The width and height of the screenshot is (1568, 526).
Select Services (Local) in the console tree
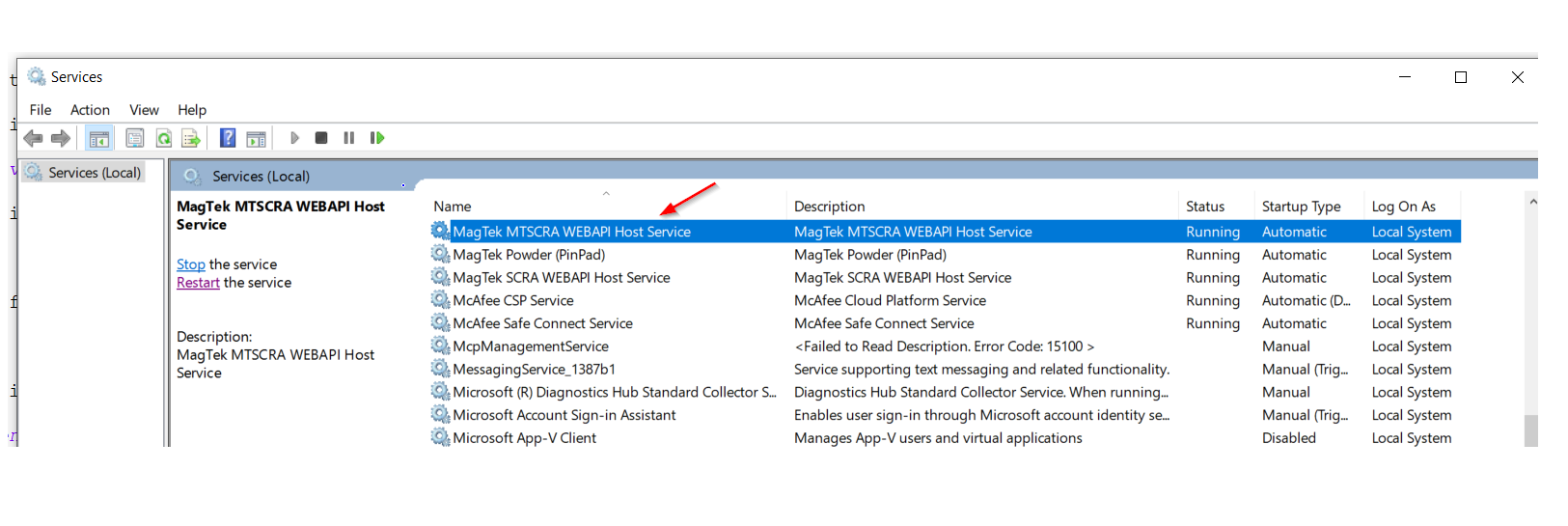[95, 173]
